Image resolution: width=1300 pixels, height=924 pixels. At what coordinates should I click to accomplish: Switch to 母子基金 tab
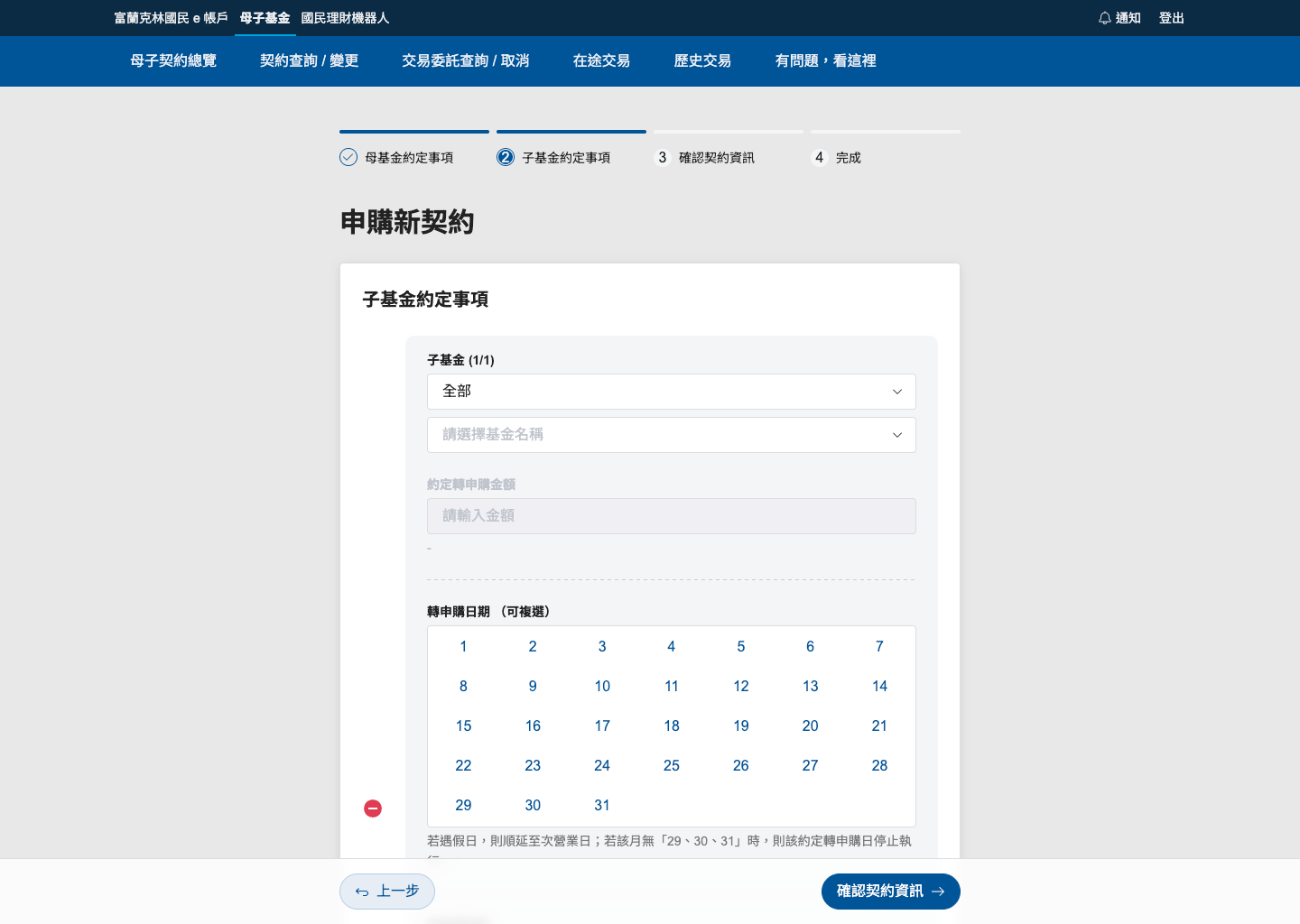(265, 18)
